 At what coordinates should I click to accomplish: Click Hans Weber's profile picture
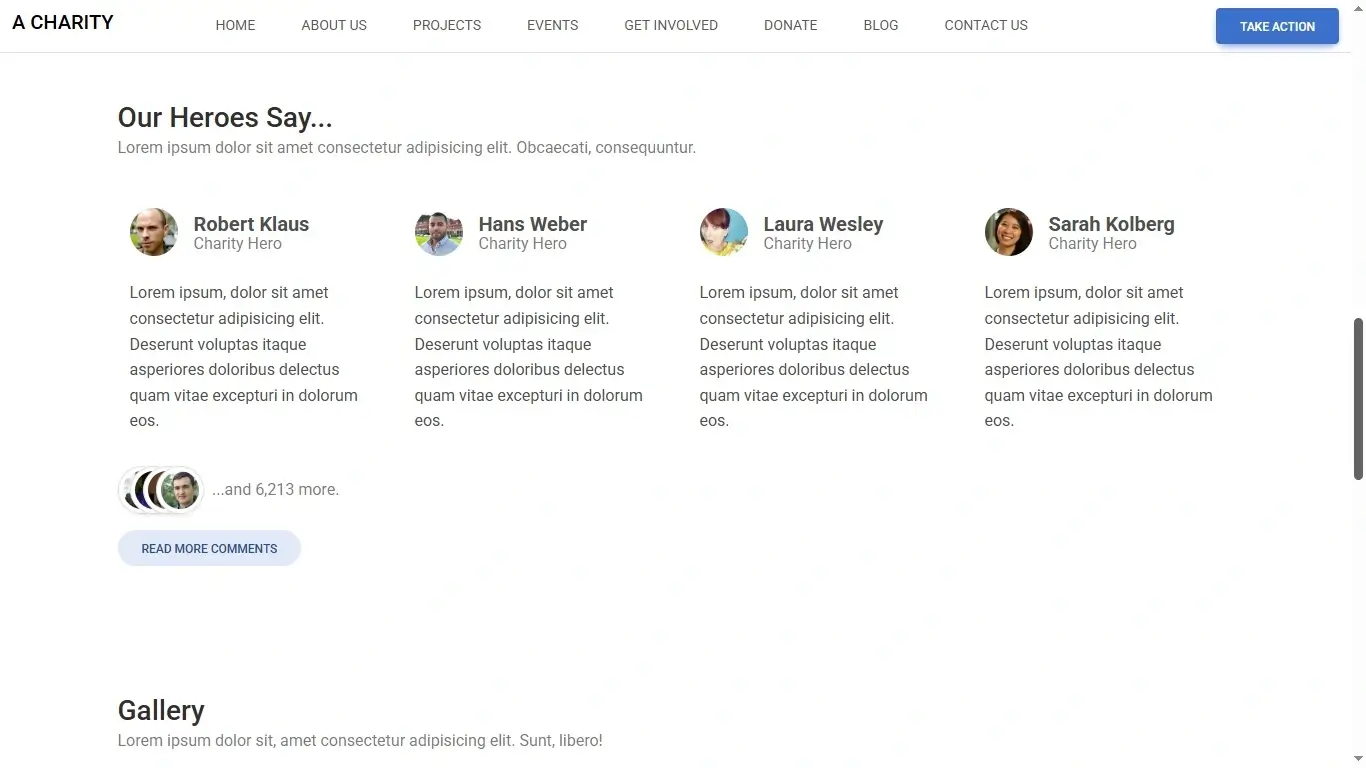[439, 232]
